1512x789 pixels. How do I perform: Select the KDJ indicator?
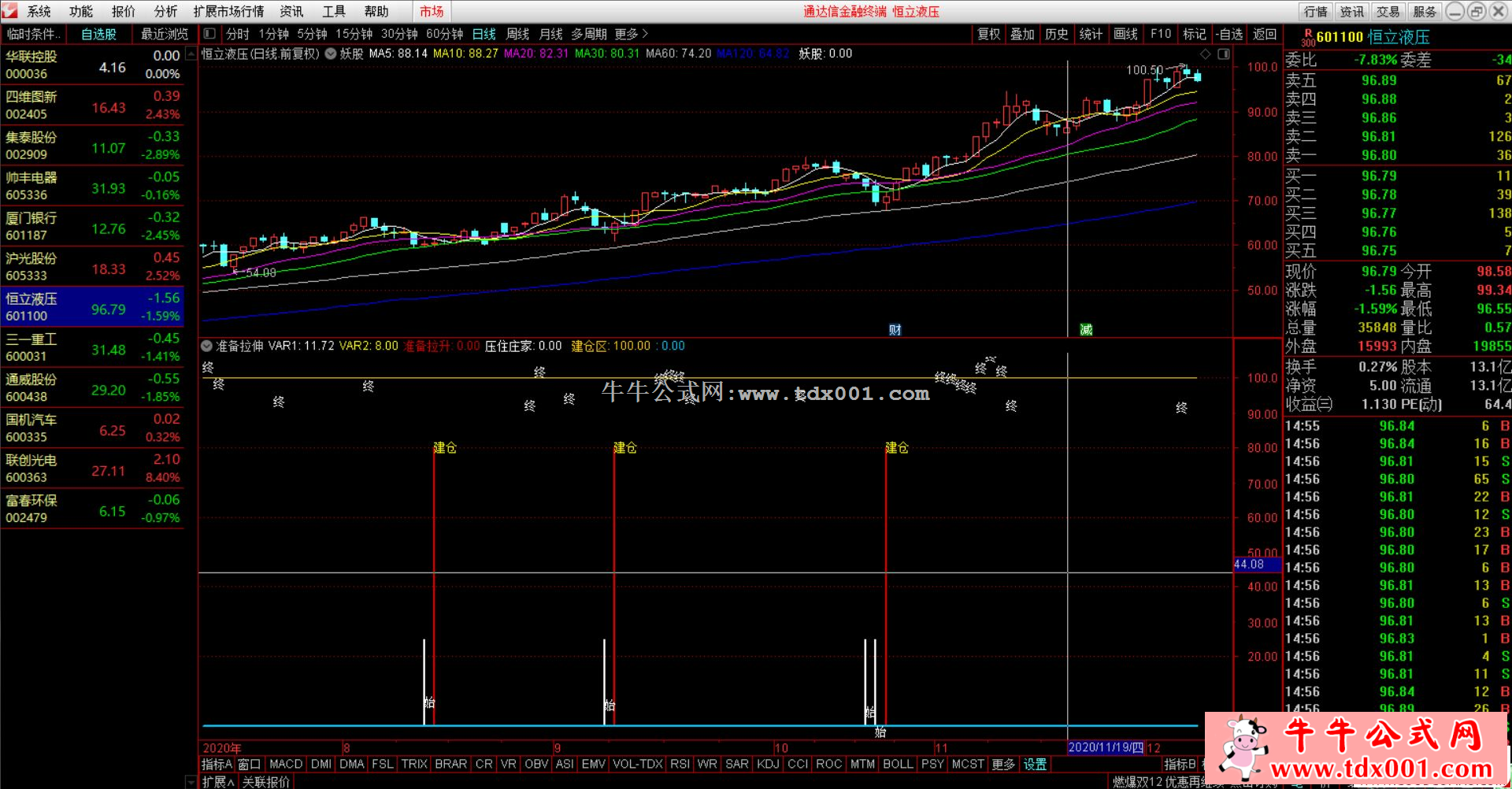pyautogui.click(x=768, y=764)
